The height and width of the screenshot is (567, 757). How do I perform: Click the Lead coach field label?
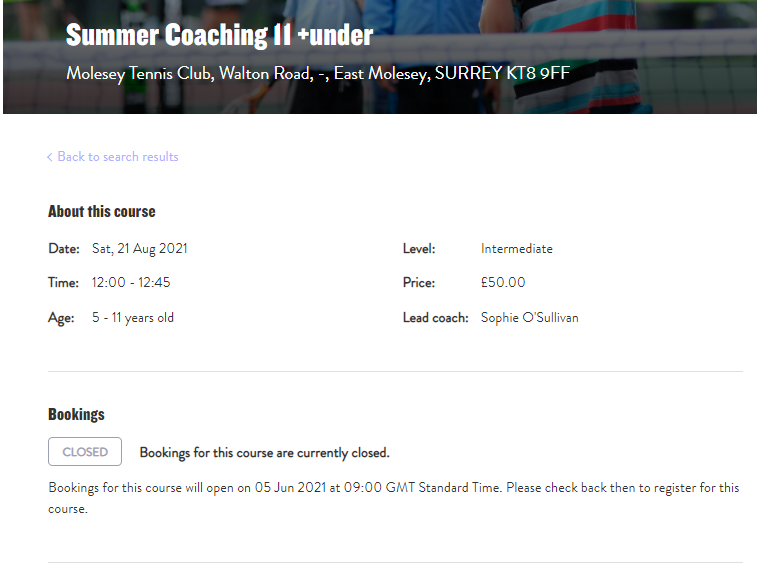[435, 318]
